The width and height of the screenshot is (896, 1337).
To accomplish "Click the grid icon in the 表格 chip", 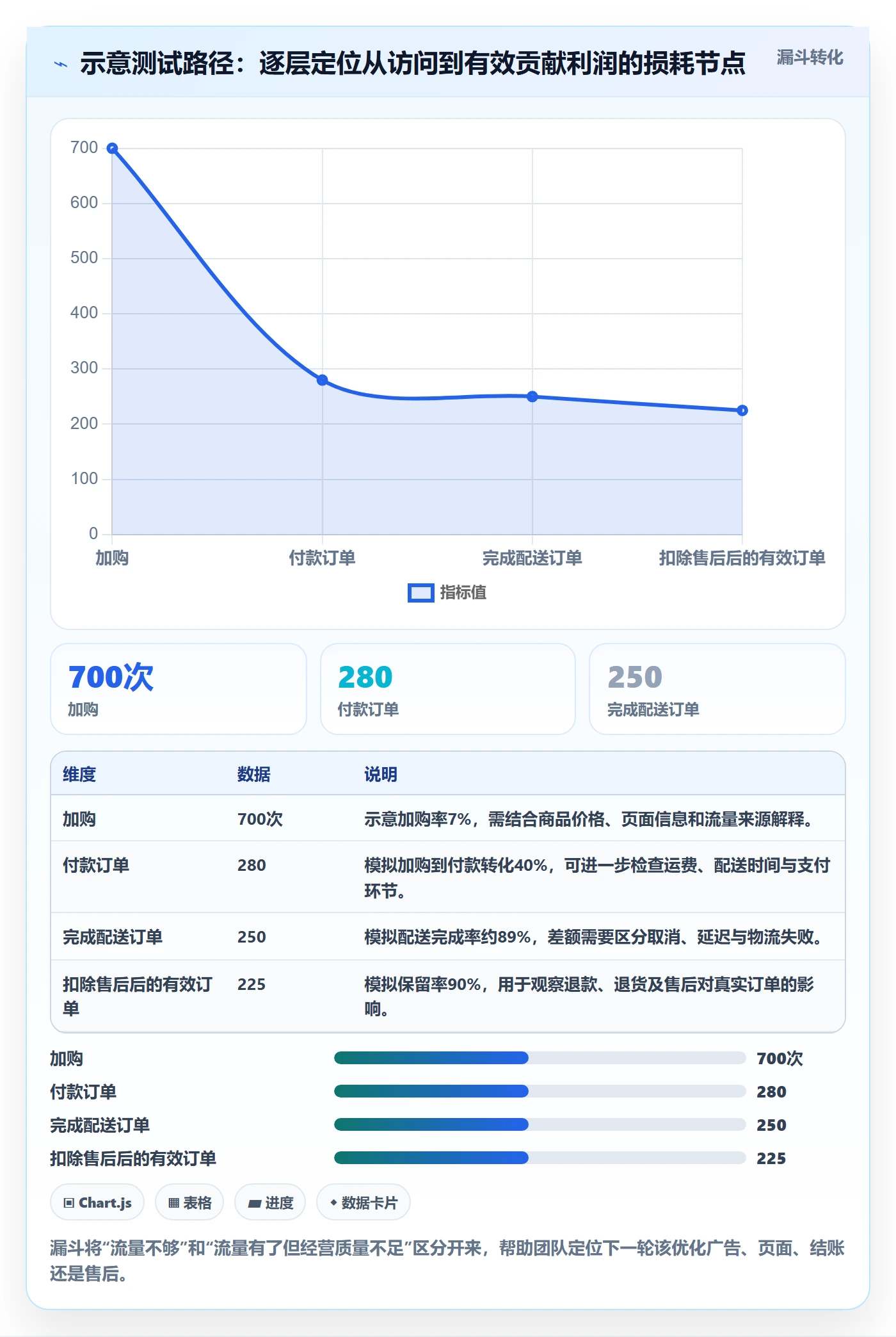I will [173, 1203].
